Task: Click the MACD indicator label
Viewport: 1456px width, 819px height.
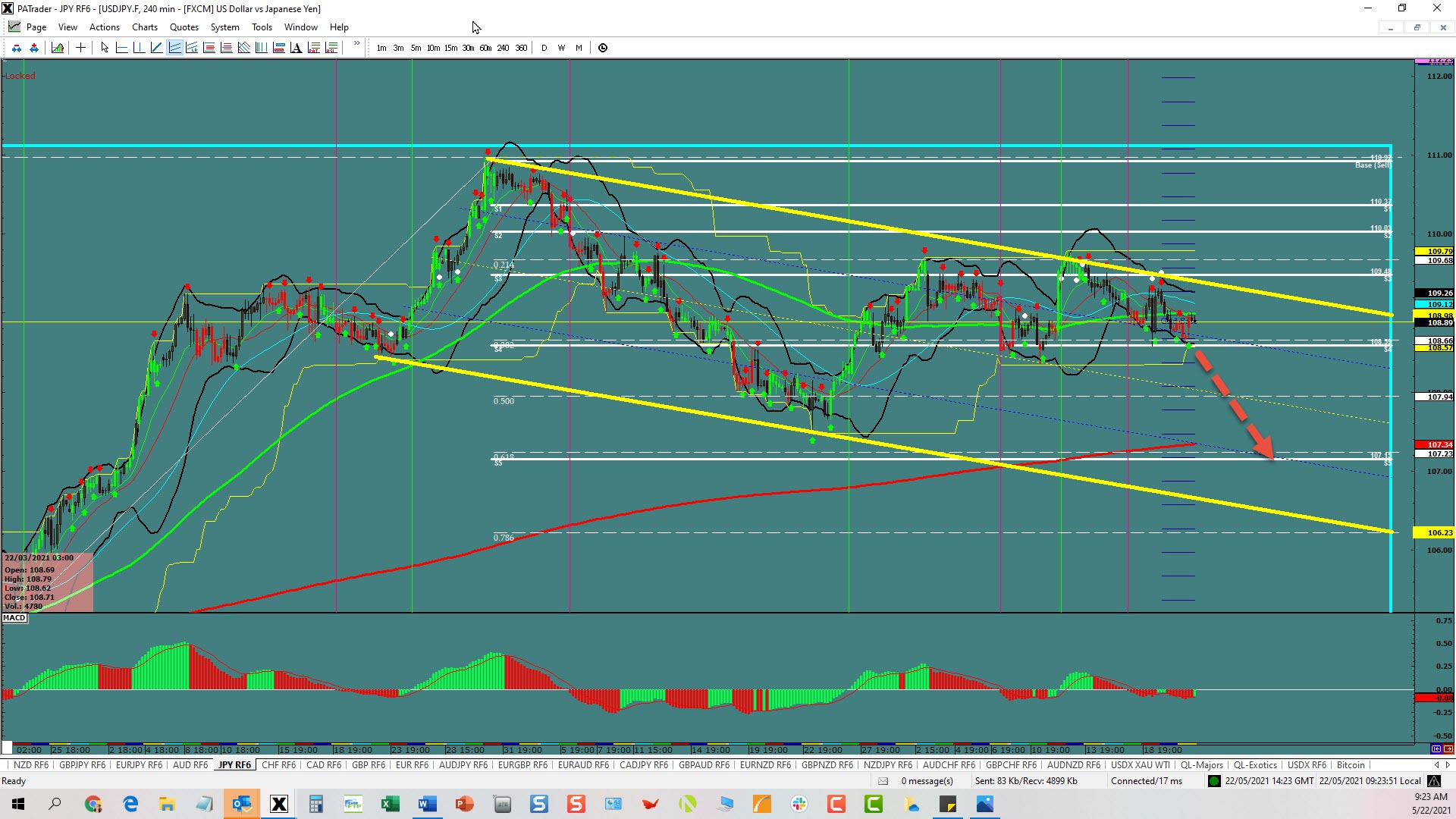Action: click(14, 618)
